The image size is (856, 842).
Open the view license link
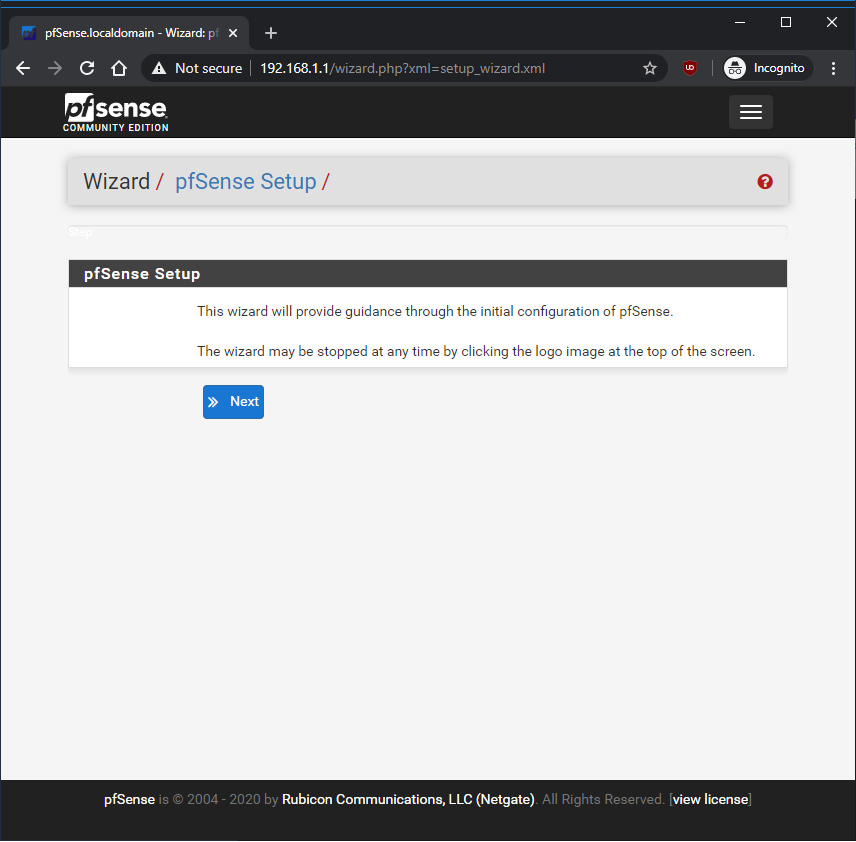(x=710, y=799)
